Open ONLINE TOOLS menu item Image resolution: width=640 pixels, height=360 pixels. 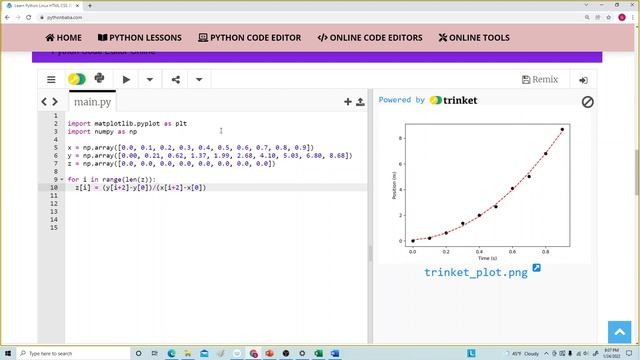tap(474, 38)
